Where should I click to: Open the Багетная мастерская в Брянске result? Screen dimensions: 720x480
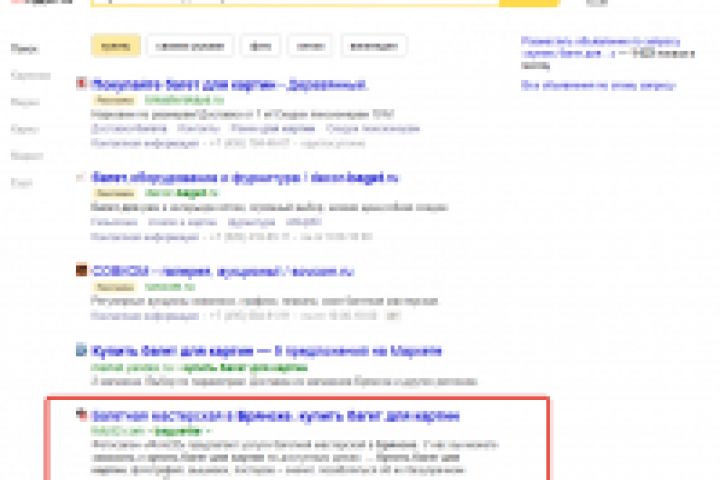[x=276, y=416]
